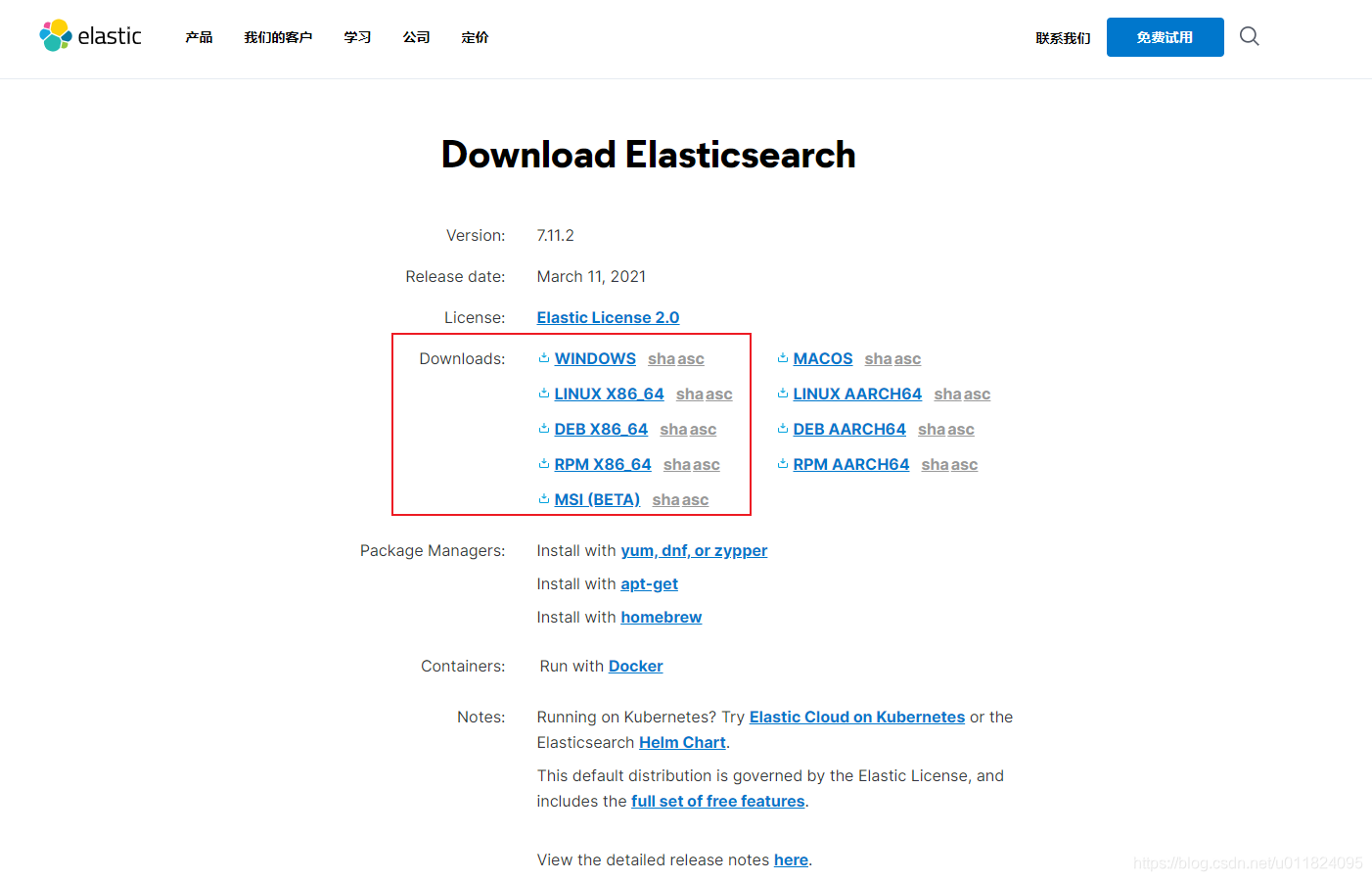
Task: Click 联系我们 in header
Action: (x=1063, y=38)
